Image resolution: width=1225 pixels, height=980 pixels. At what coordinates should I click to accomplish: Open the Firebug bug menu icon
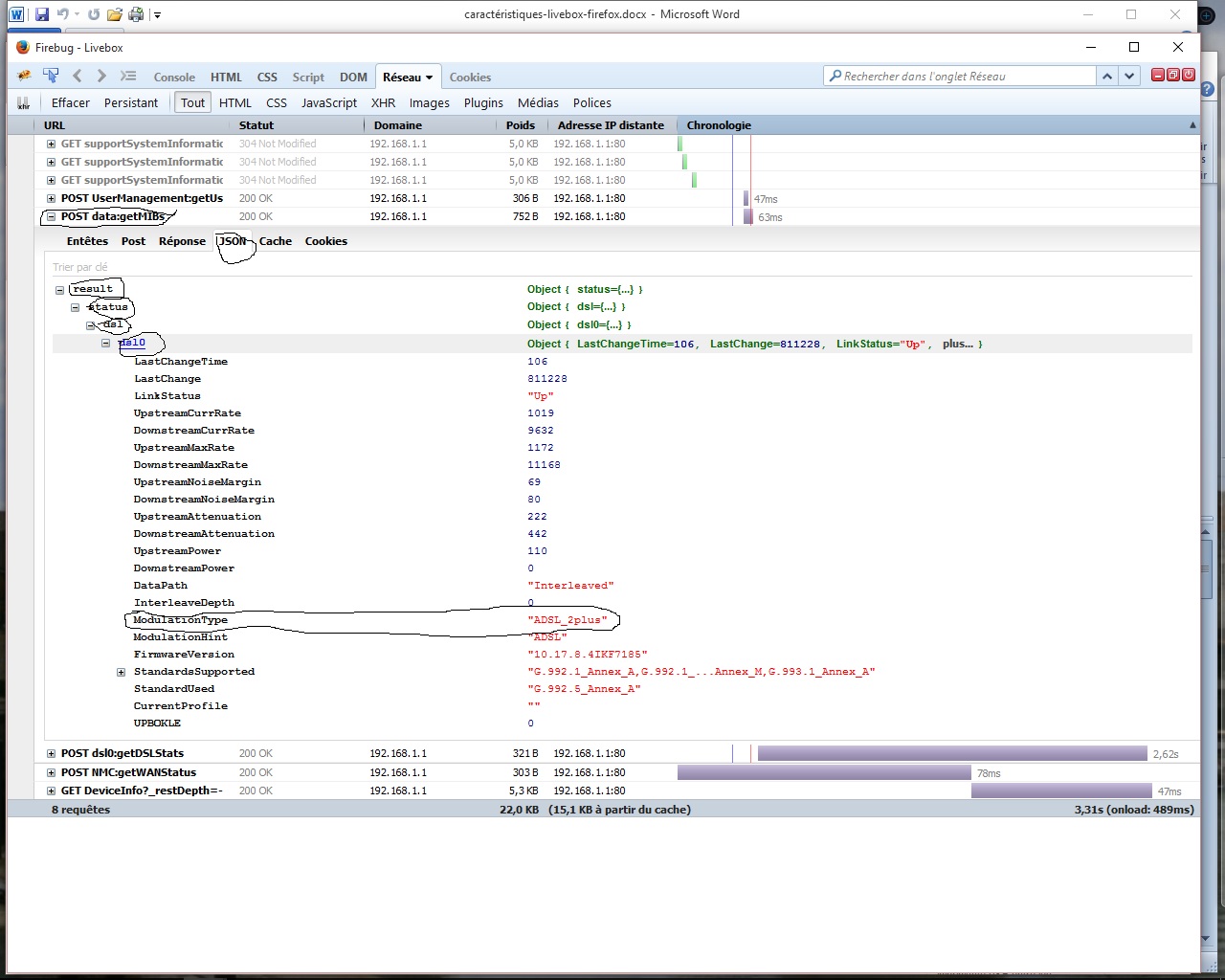[x=23, y=76]
